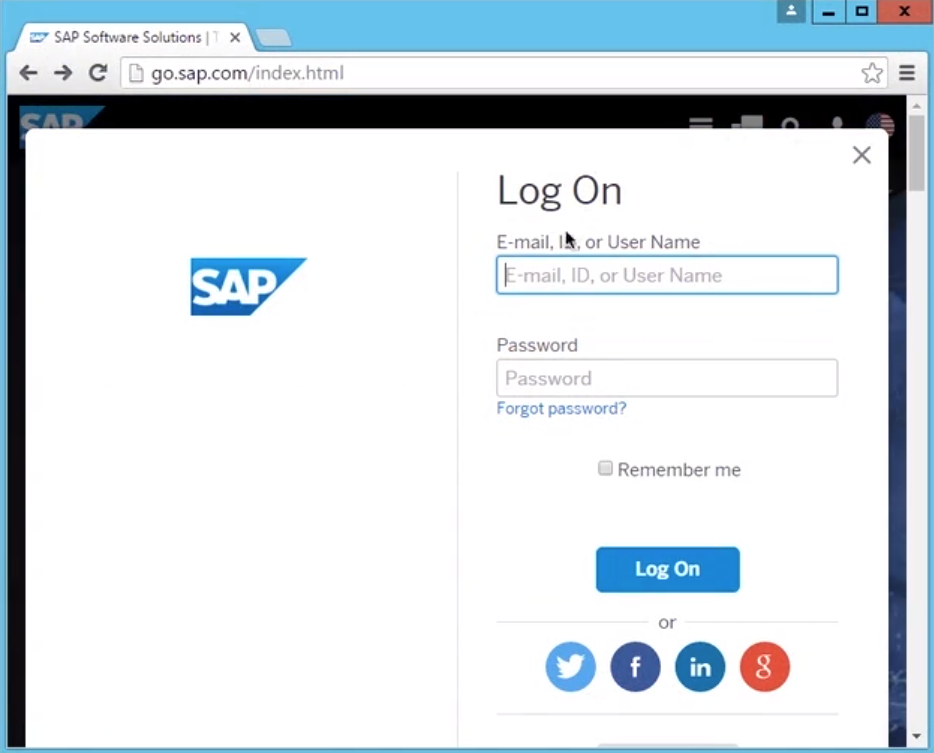Viewport: 934px width, 753px height.
Task: Sign in with the Facebook icon
Action: [x=635, y=666]
